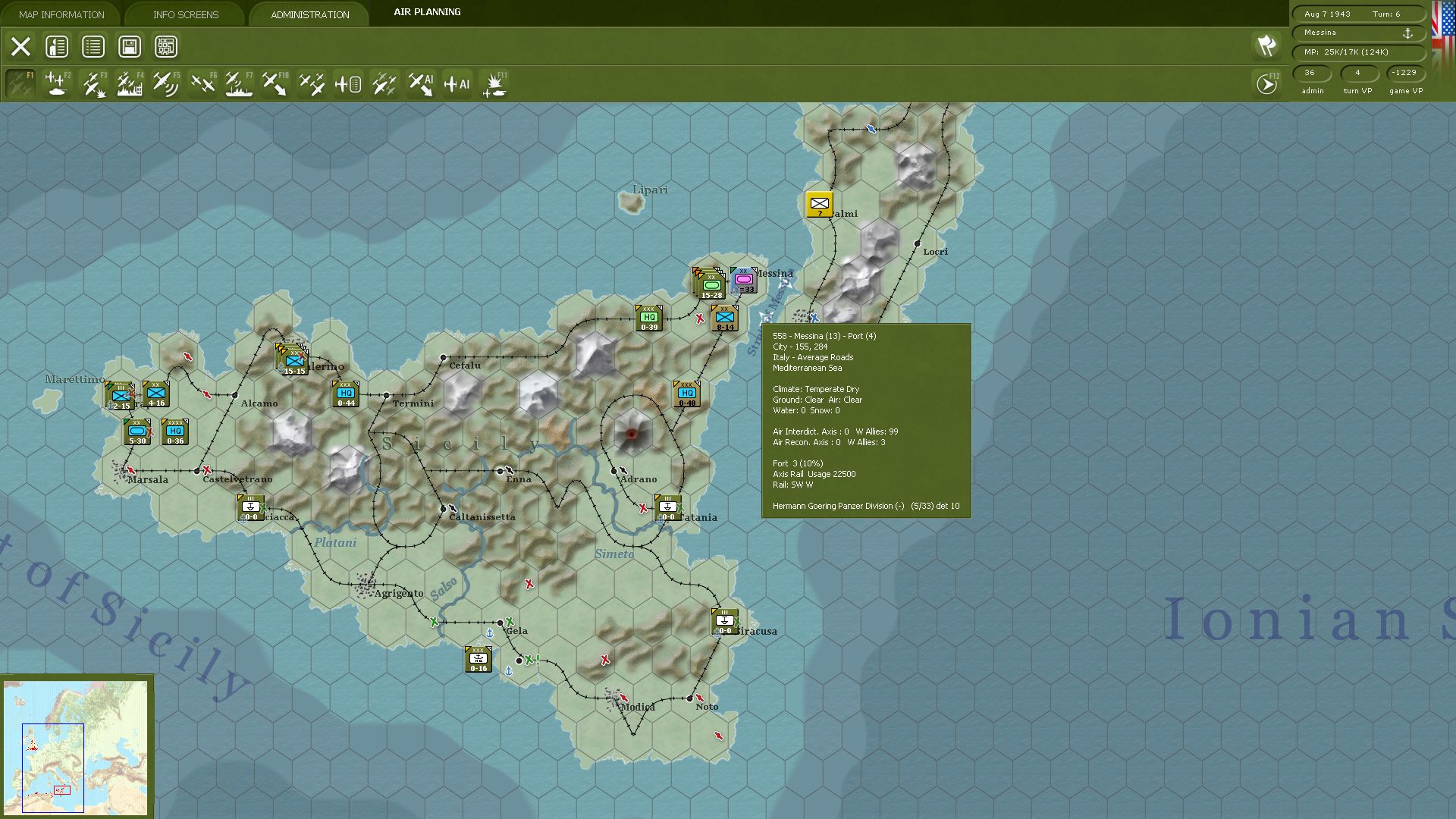
Task: Click the floppy disk save game icon
Action: [x=130, y=47]
